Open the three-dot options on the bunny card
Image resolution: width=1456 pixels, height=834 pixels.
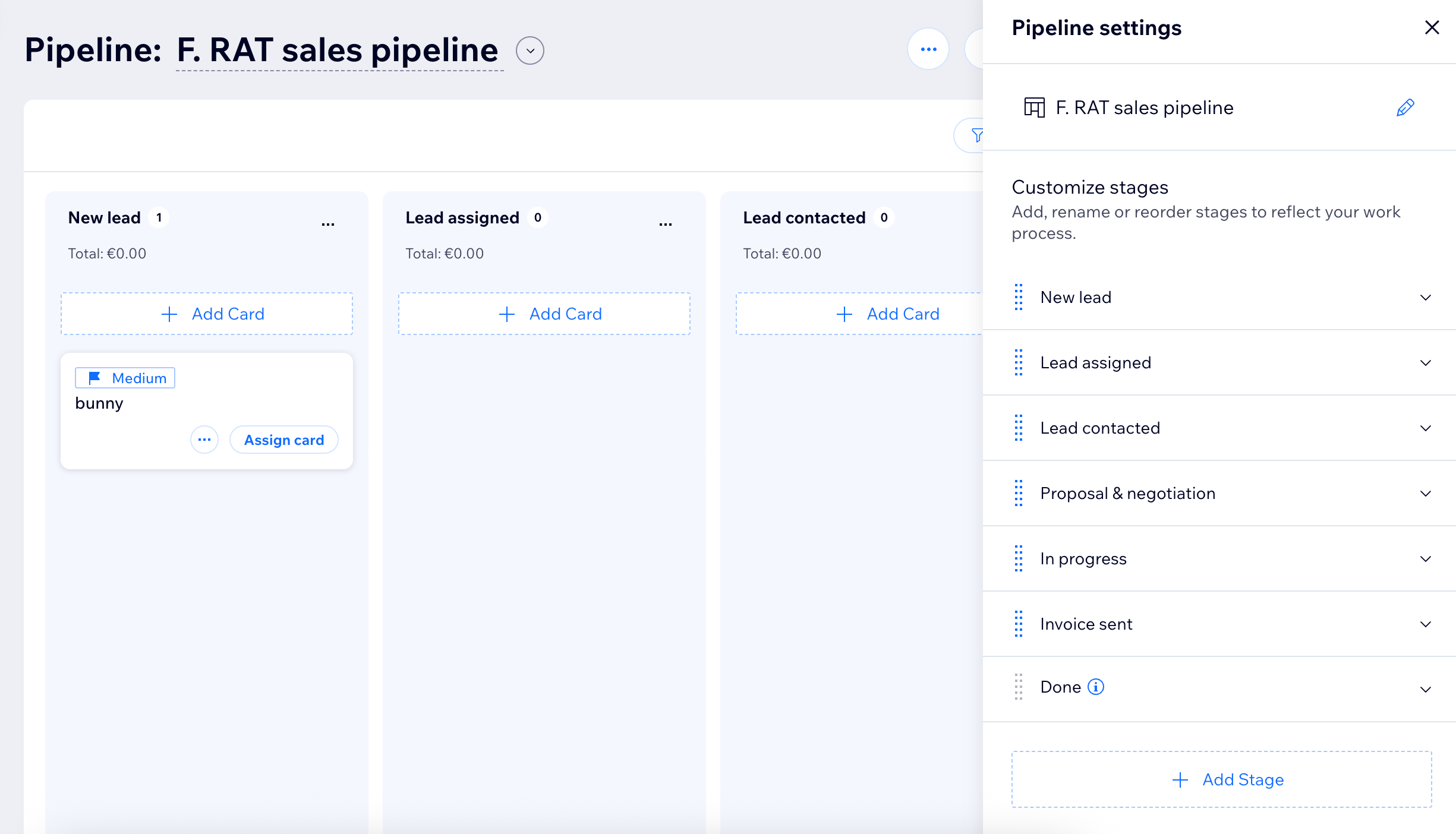(x=204, y=440)
